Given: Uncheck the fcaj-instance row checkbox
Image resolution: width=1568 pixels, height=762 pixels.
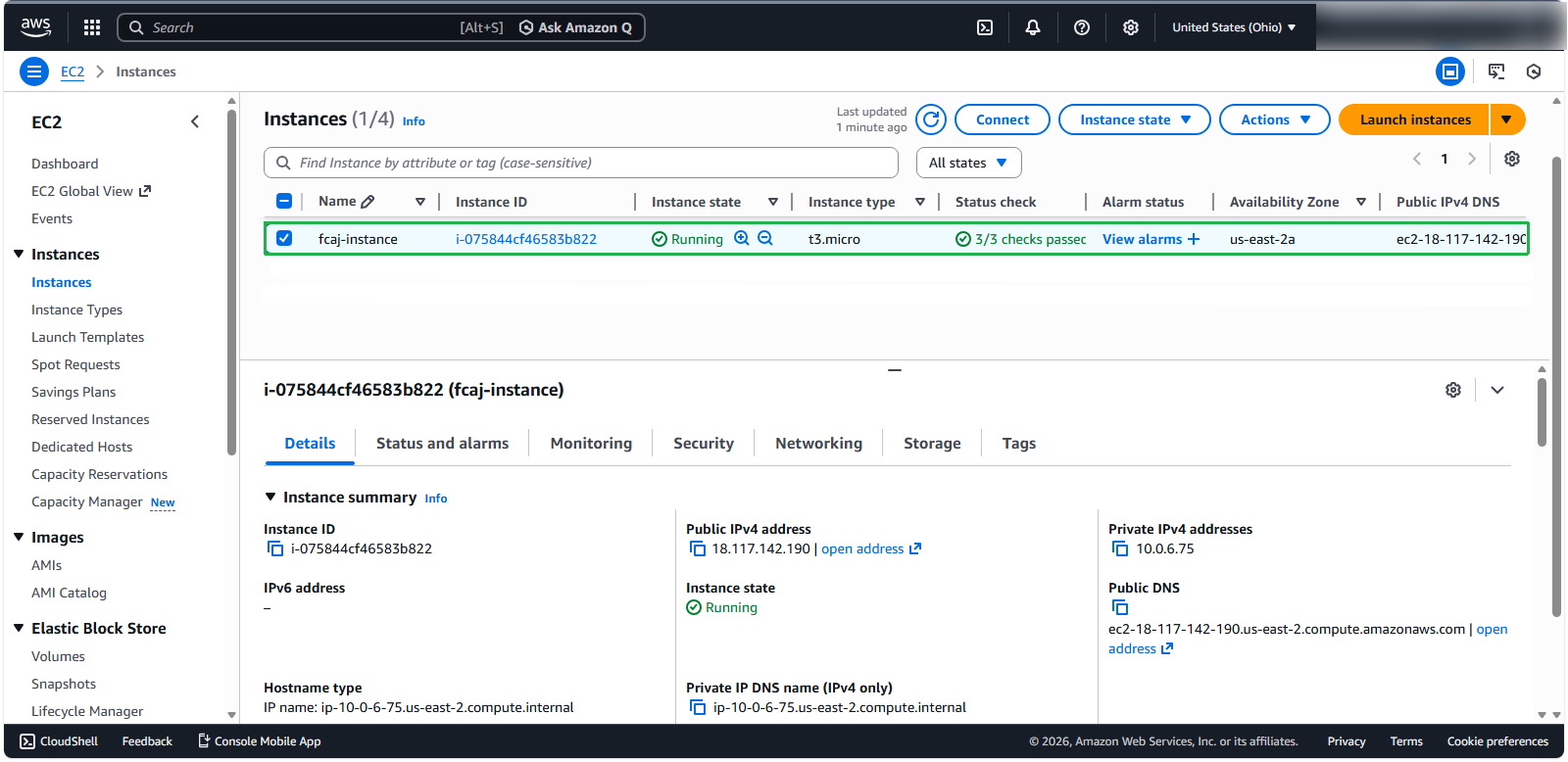Looking at the screenshot, I should pos(284,238).
